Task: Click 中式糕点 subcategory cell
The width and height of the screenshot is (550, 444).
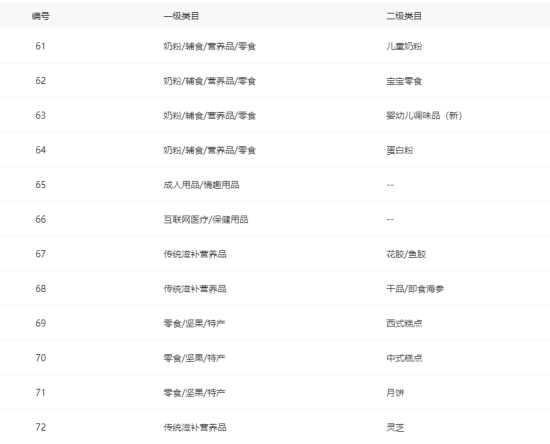Action: tap(404, 358)
